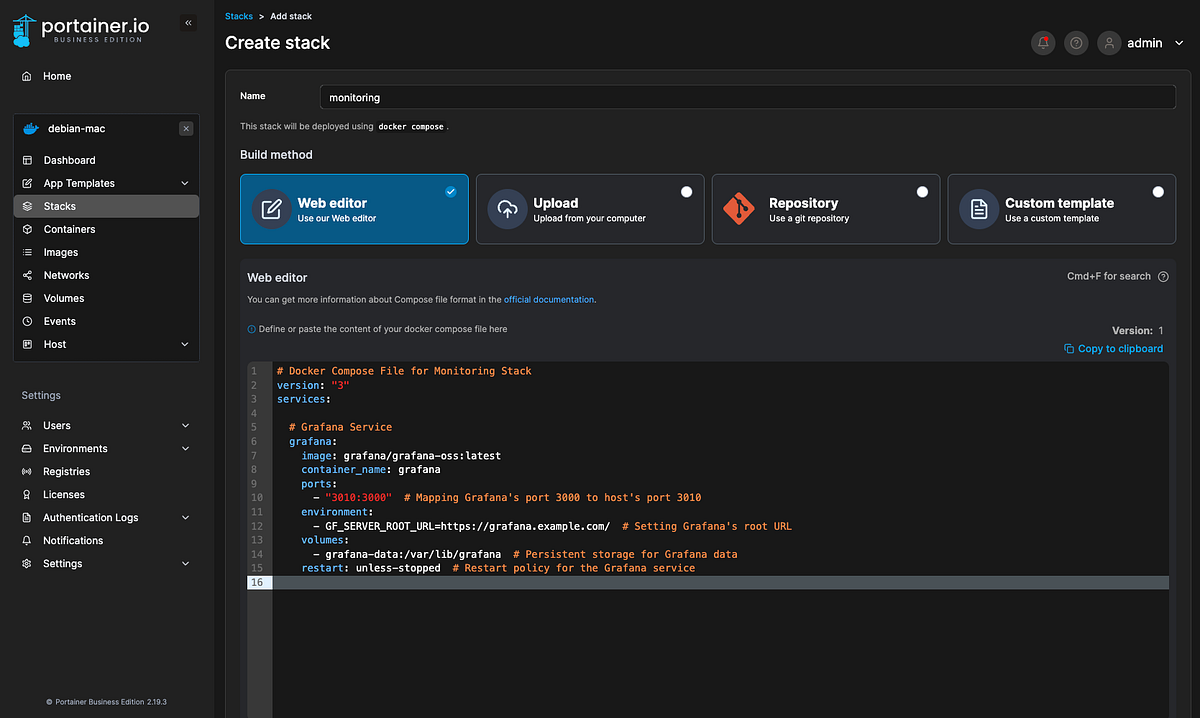Viewport: 1200px width, 718px height.
Task: Open the Containers section icon
Action: tap(25, 229)
